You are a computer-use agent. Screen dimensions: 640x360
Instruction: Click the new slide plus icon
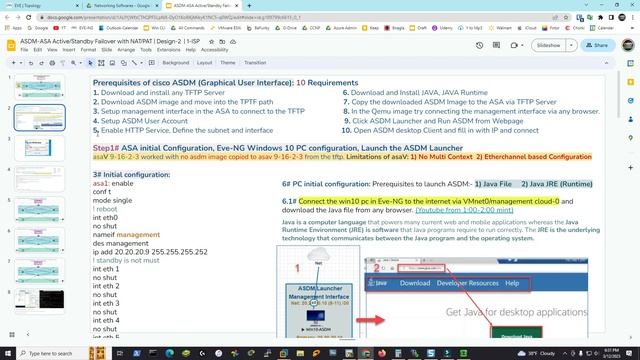click(x=13, y=63)
